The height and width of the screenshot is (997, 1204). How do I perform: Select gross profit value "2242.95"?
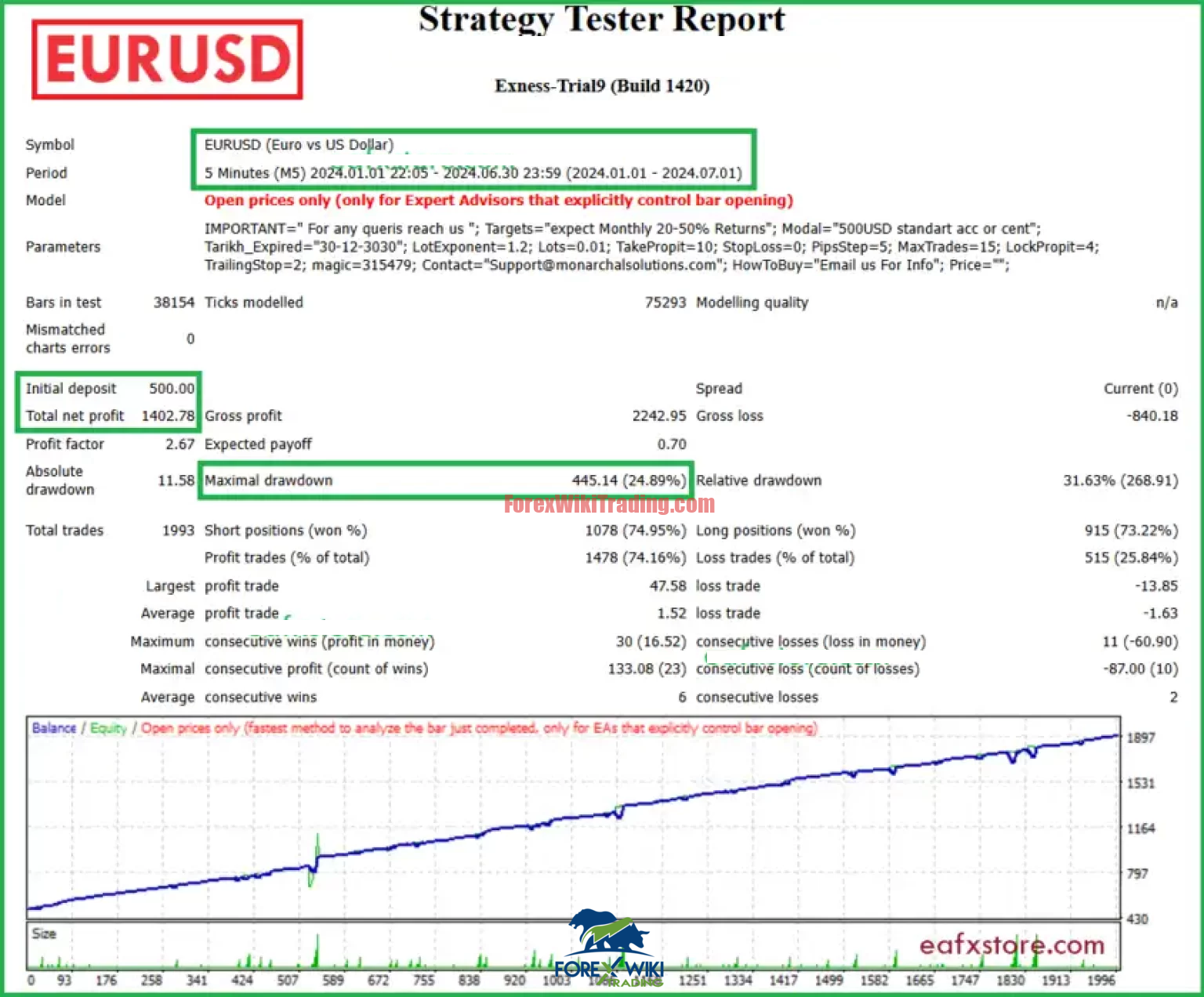coord(659,416)
